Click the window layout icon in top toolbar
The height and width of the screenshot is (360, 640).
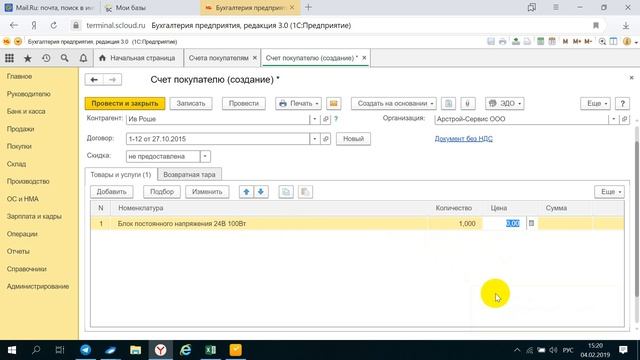[613, 42]
